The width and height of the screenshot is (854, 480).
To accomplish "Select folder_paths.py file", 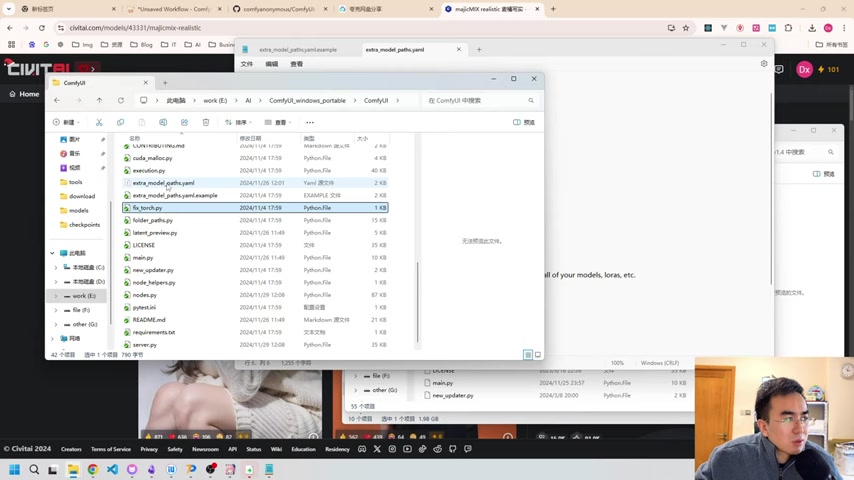I will tap(255, 220).
